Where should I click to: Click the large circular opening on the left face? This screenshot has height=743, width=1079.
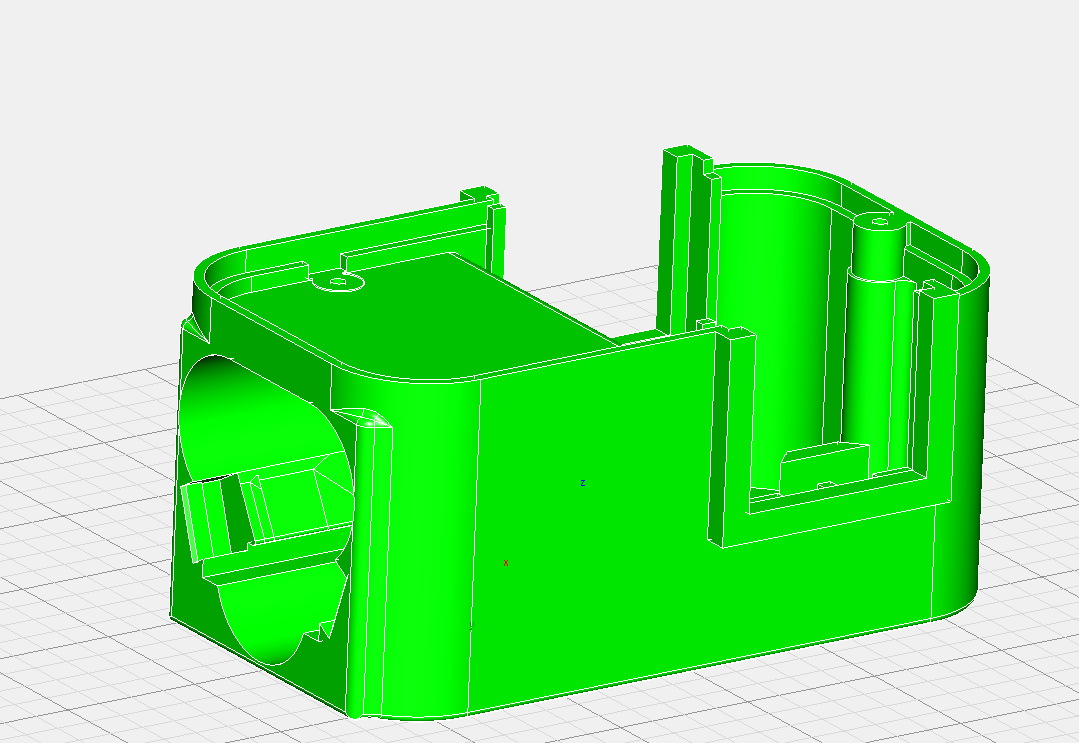(x=266, y=509)
